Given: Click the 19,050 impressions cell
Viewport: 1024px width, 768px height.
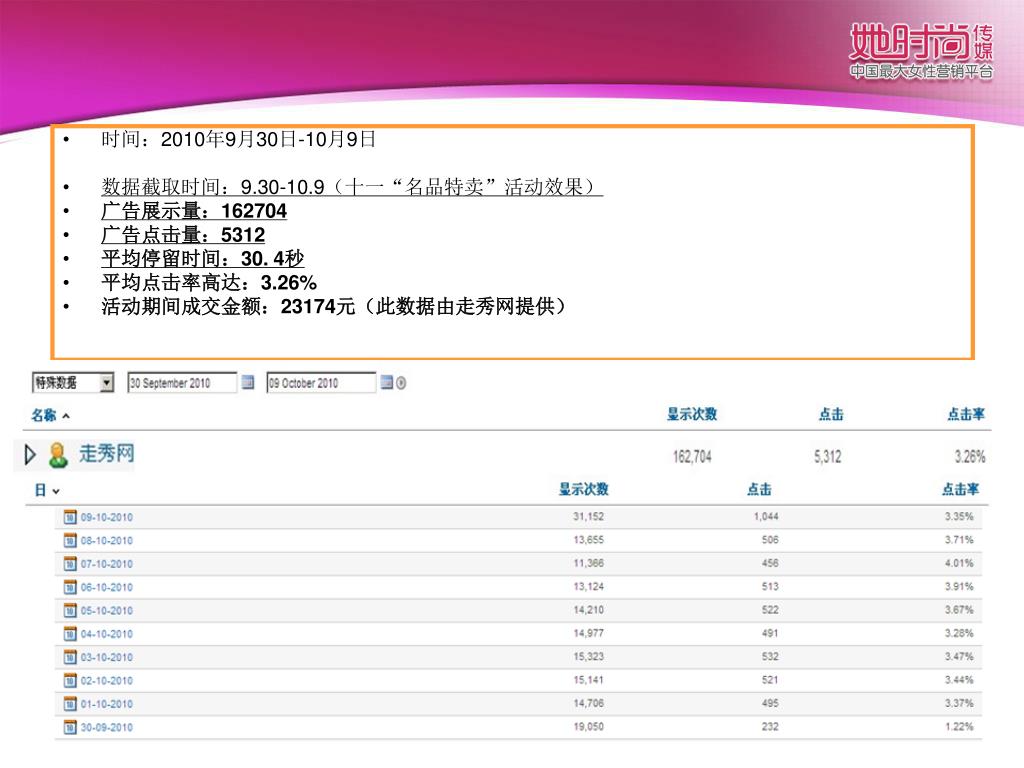Looking at the screenshot, I should pos(588,726).
